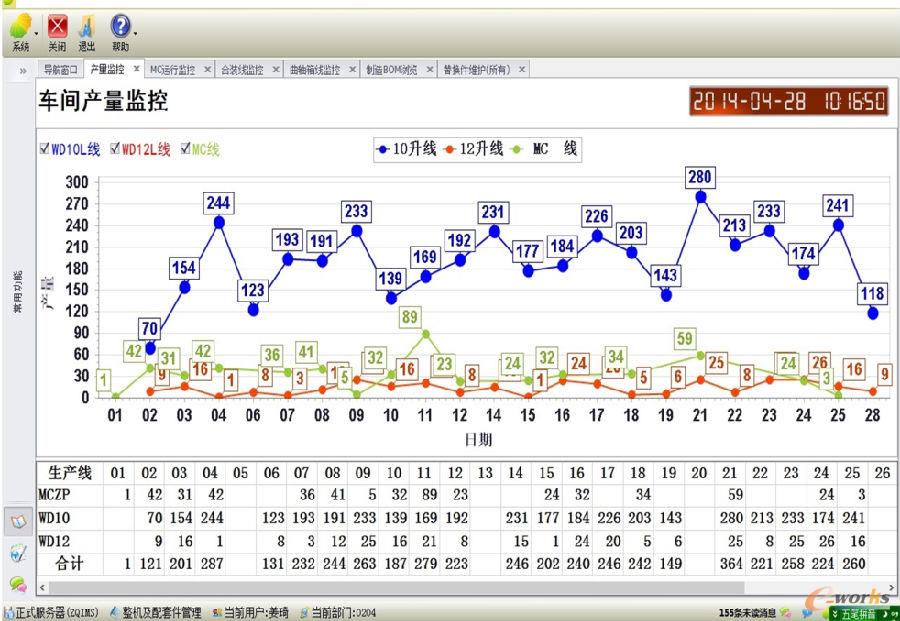The image size is (900, 621).
Task: Open the 系统 (System) toolbar icon
Action: pos(19,28)
